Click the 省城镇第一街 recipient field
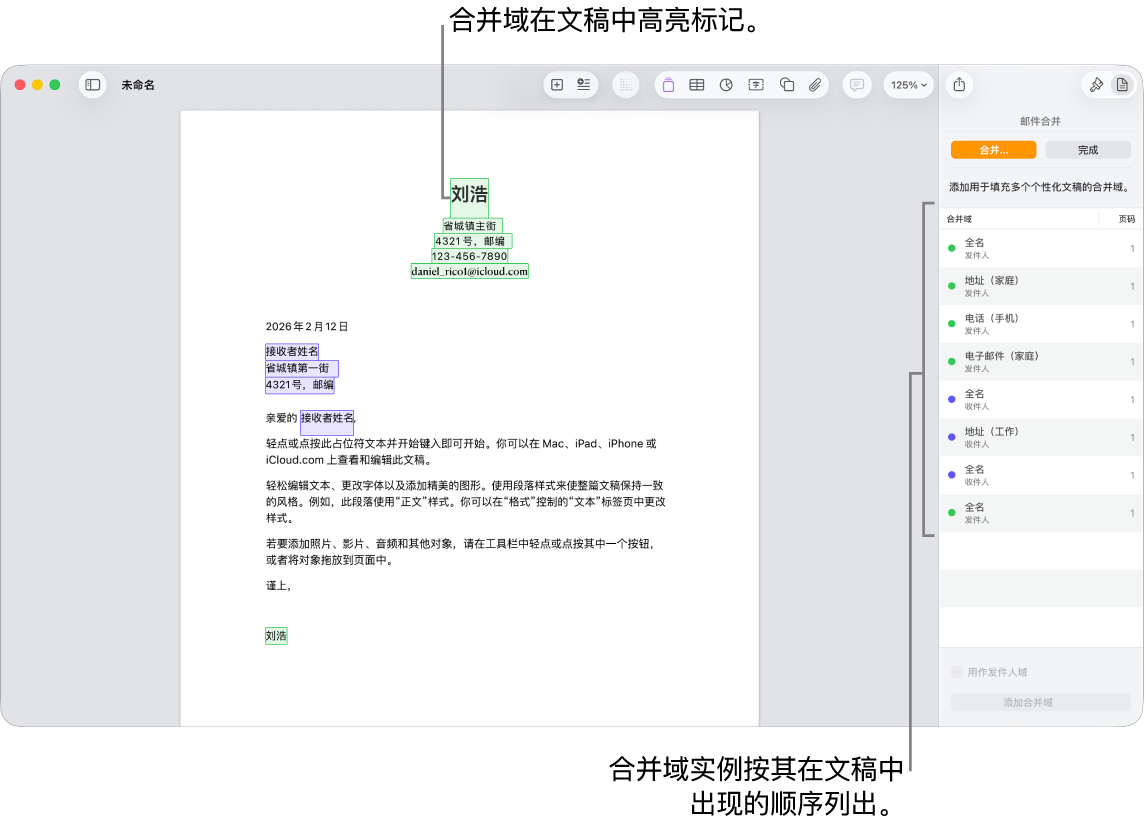 pos(301,368)
